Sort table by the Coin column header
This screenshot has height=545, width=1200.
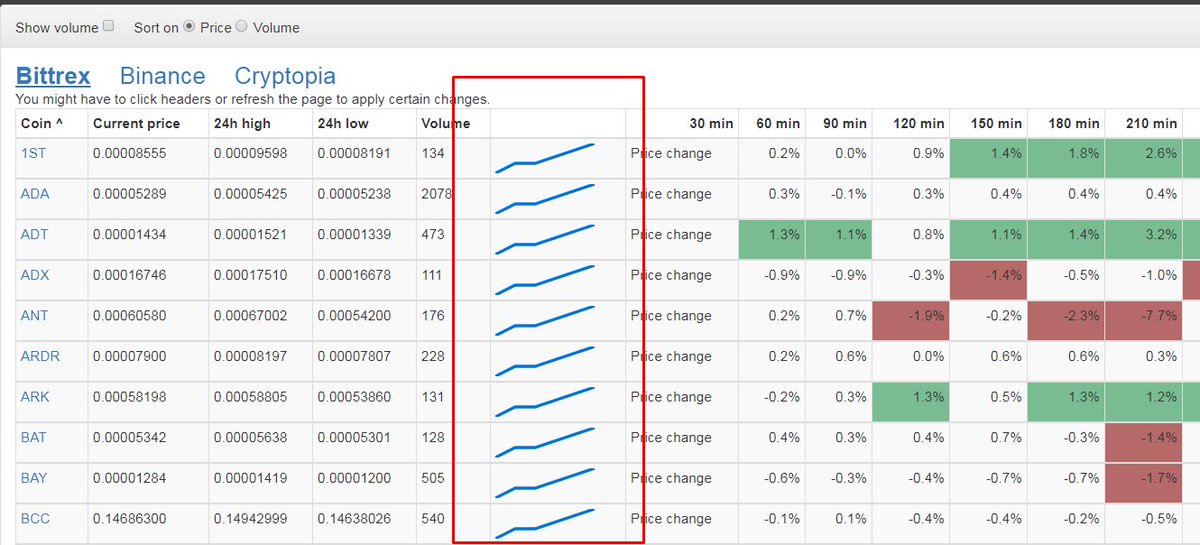(x=42, y=124)
